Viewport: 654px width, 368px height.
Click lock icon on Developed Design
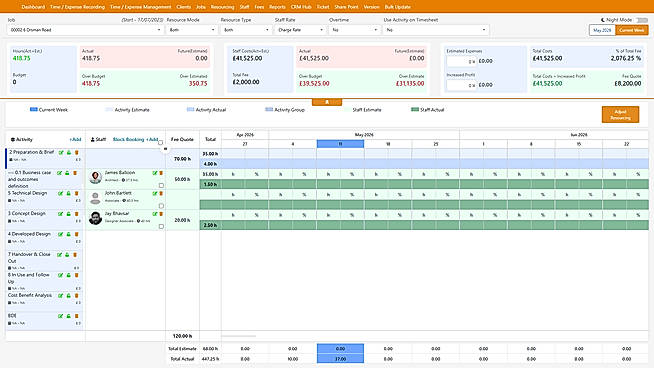point(69,234)
